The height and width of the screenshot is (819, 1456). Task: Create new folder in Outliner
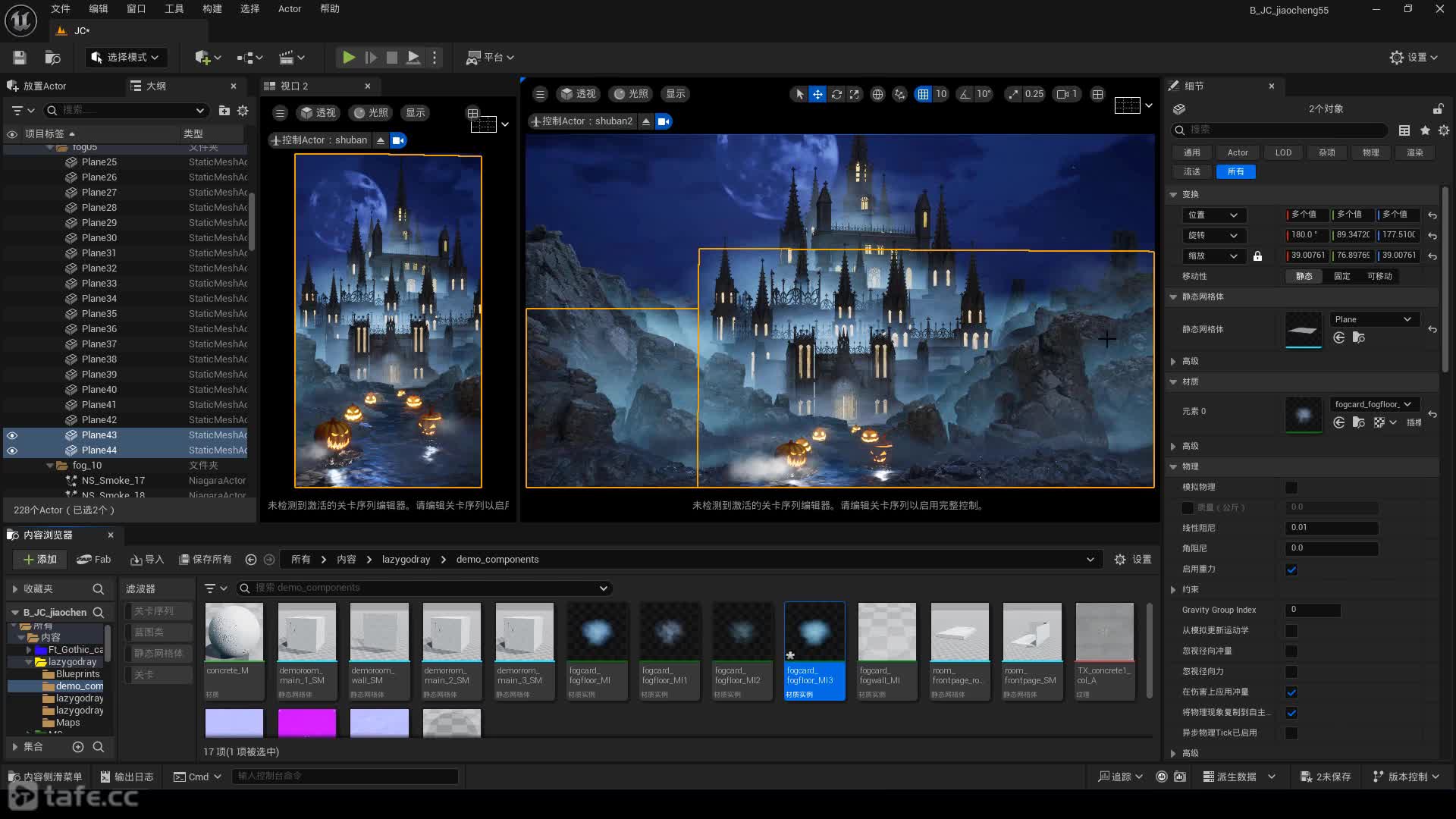[224, 111]
